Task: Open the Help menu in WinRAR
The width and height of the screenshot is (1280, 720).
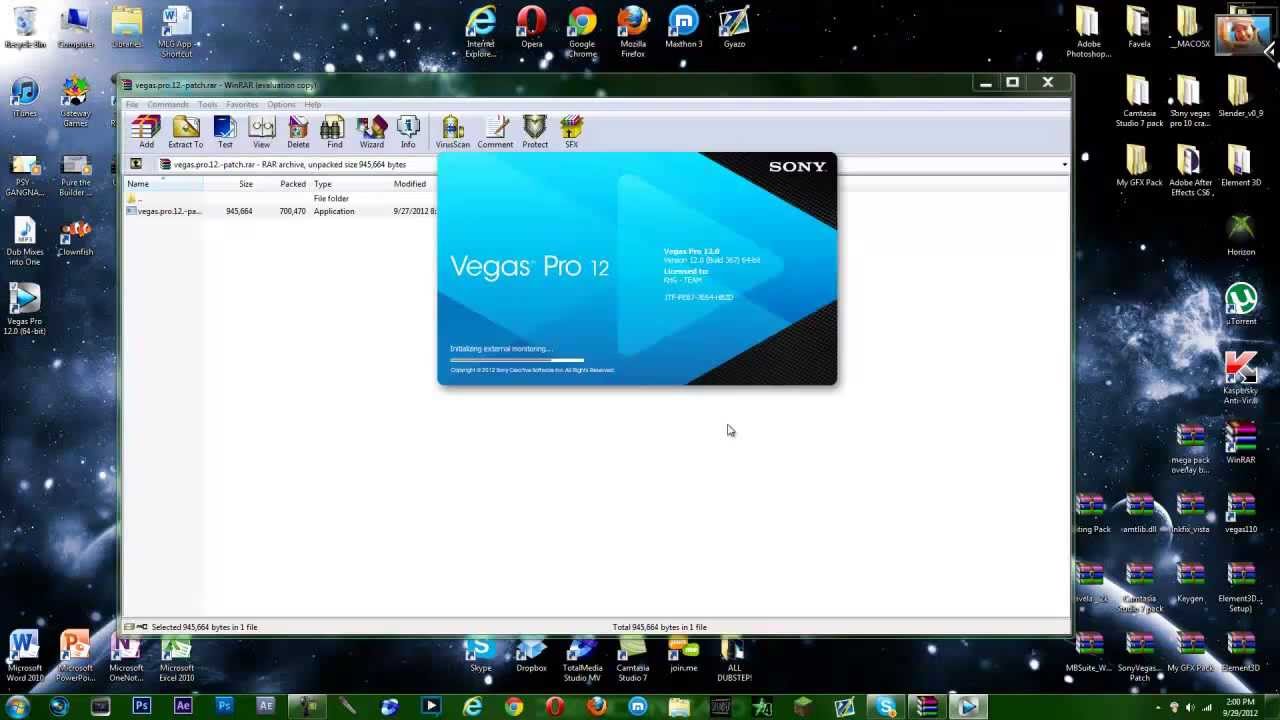Action: pyautogui.click(x=313, y=104)
